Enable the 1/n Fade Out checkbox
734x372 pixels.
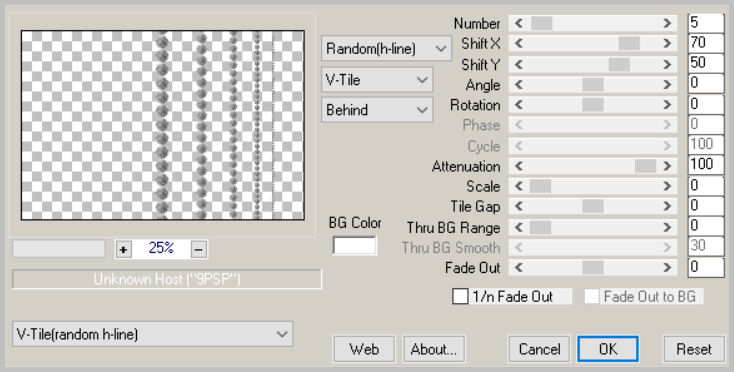(460, 297)
